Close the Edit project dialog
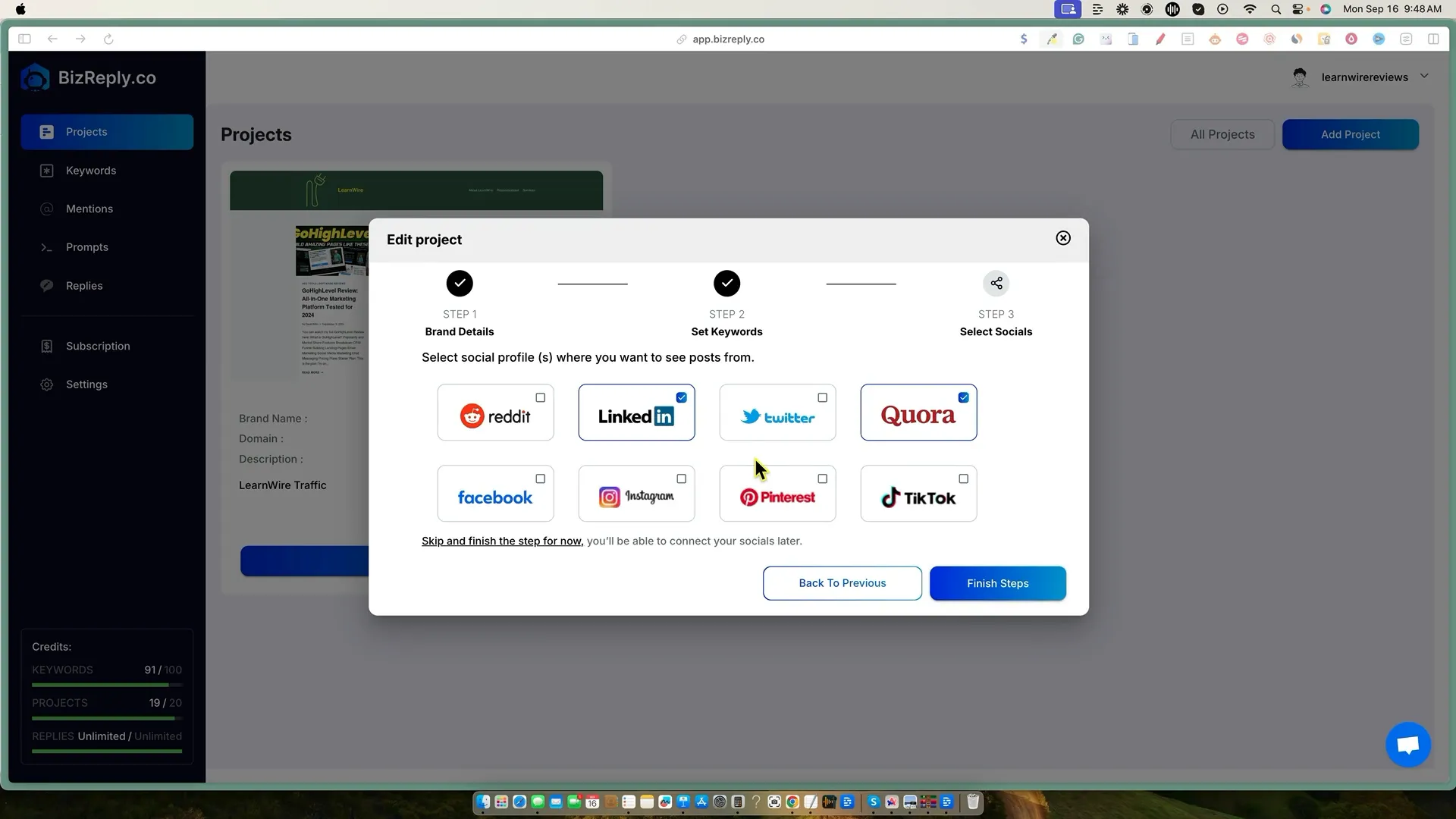The image size is (1456, 819). [1063, 238]
